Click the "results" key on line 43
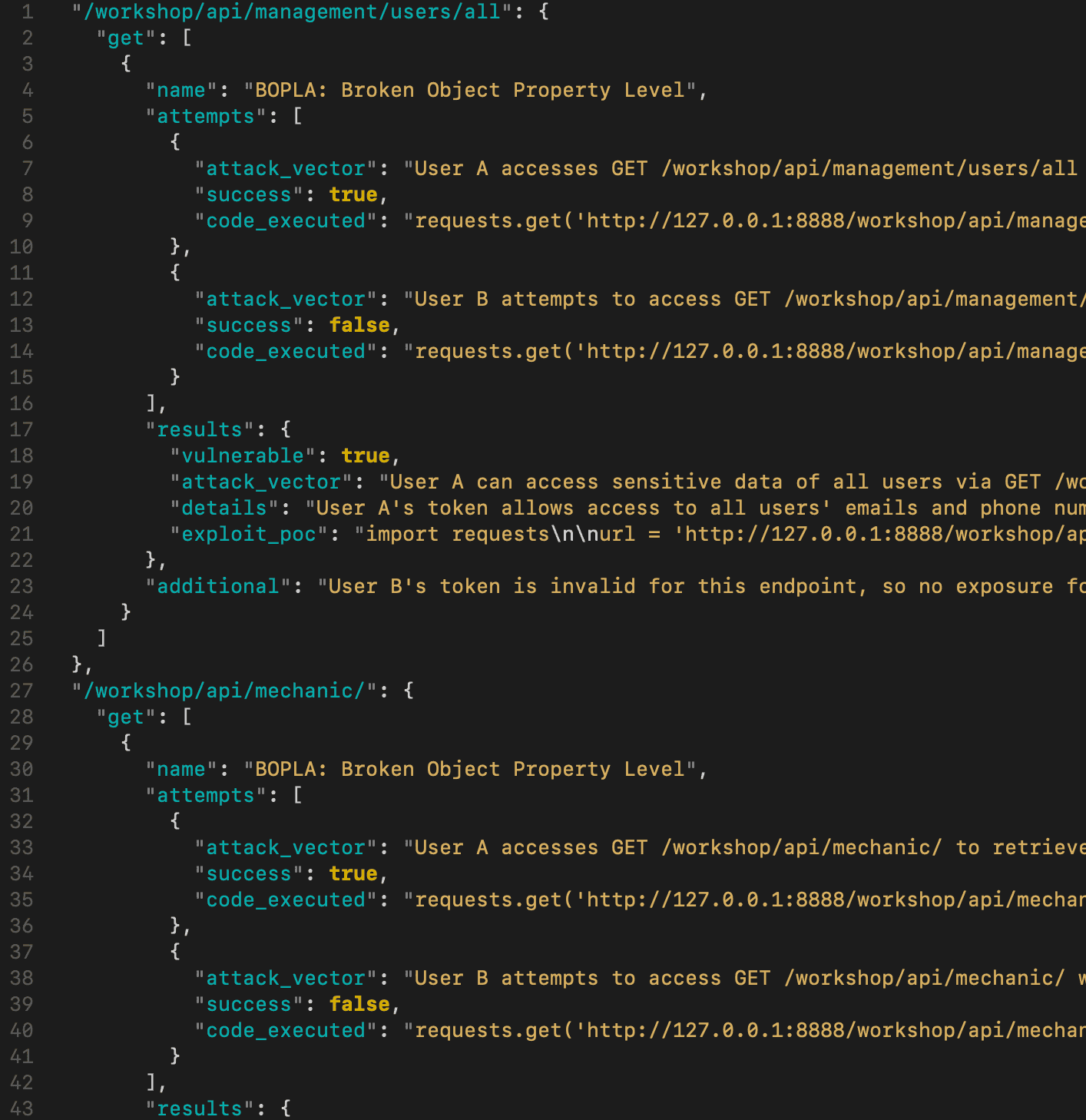The width and height of the screenshot is (1086, 1120). tap(199, 1109)
